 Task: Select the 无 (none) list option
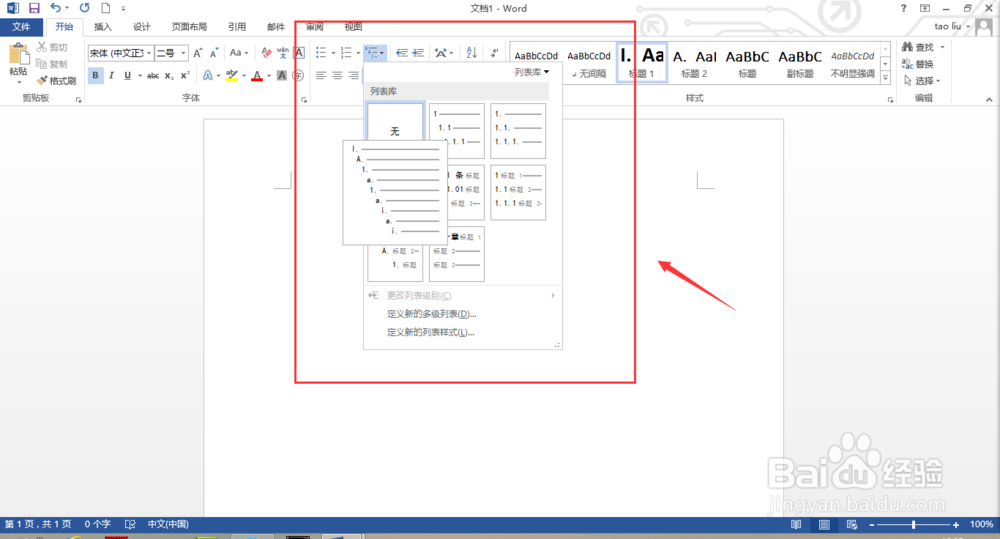pos(395,121)
